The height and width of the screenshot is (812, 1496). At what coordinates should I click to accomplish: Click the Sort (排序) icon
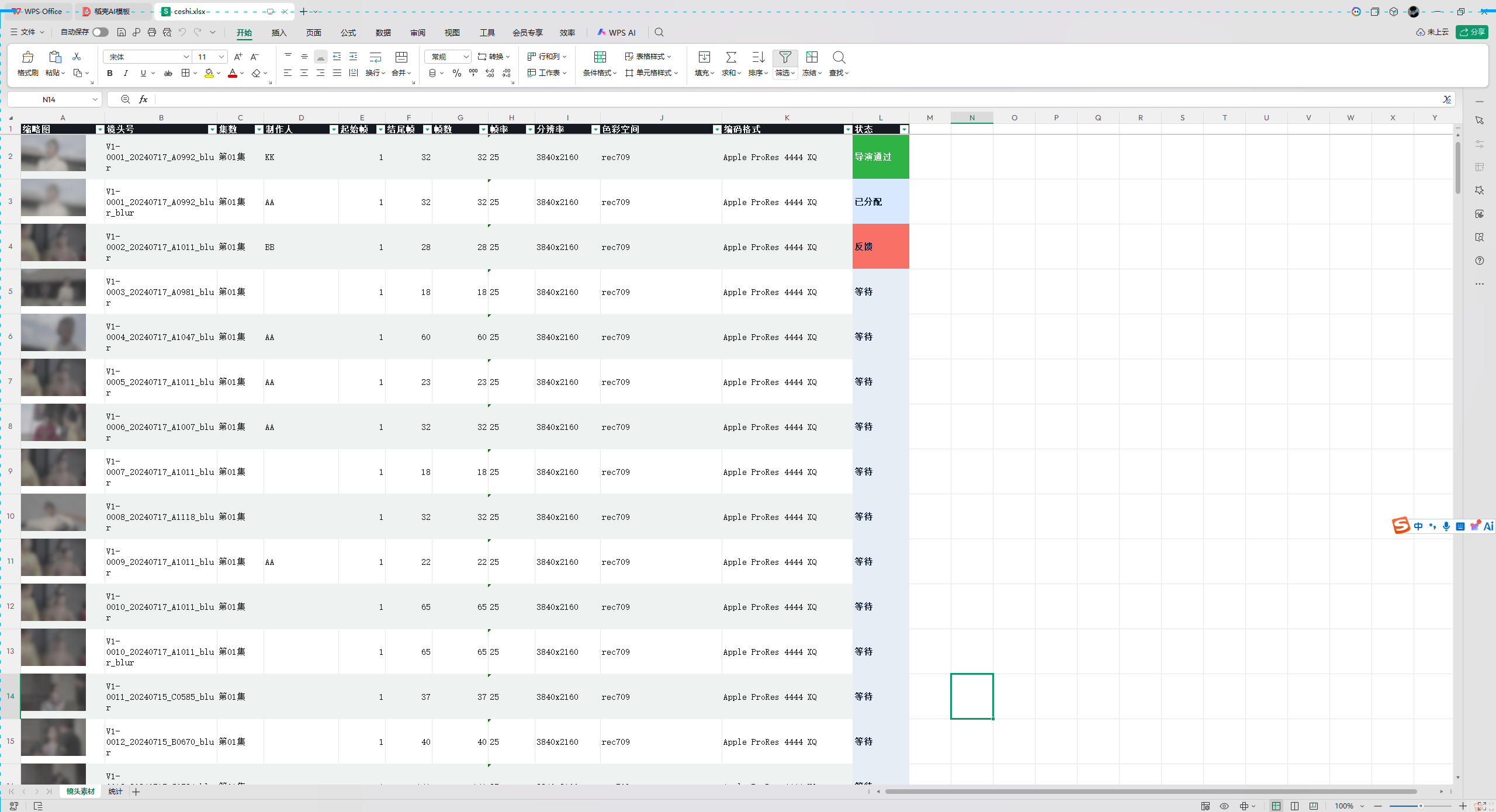tap(758, 57)
